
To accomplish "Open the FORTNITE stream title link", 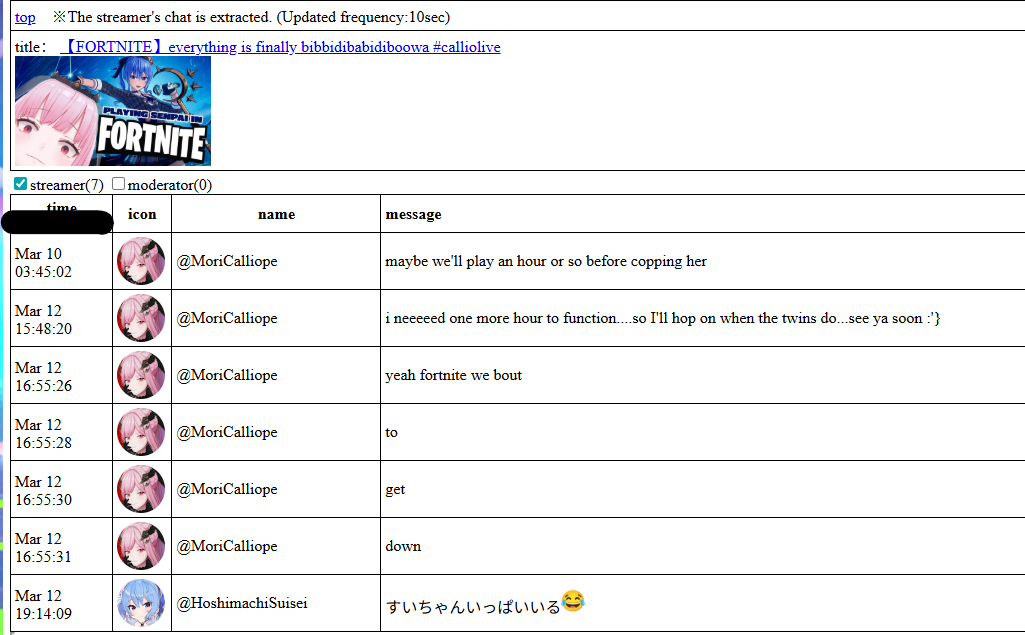I will [280, 47].
